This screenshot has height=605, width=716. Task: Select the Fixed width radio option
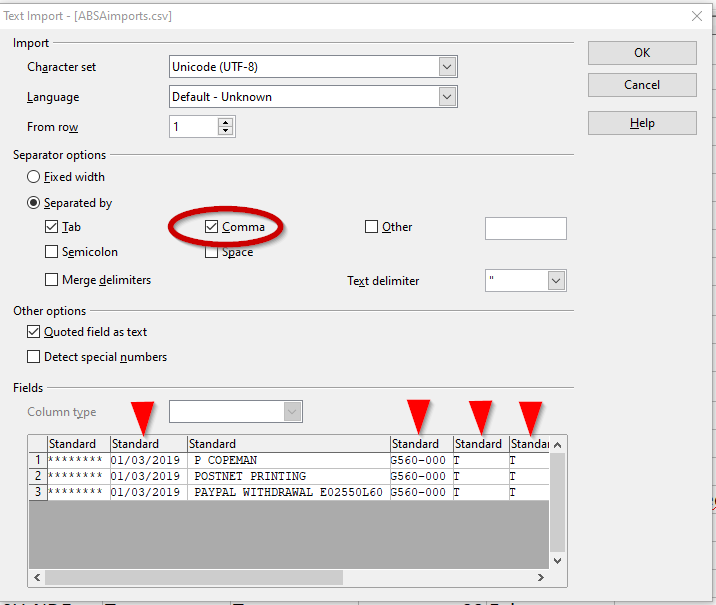(35, 177)
